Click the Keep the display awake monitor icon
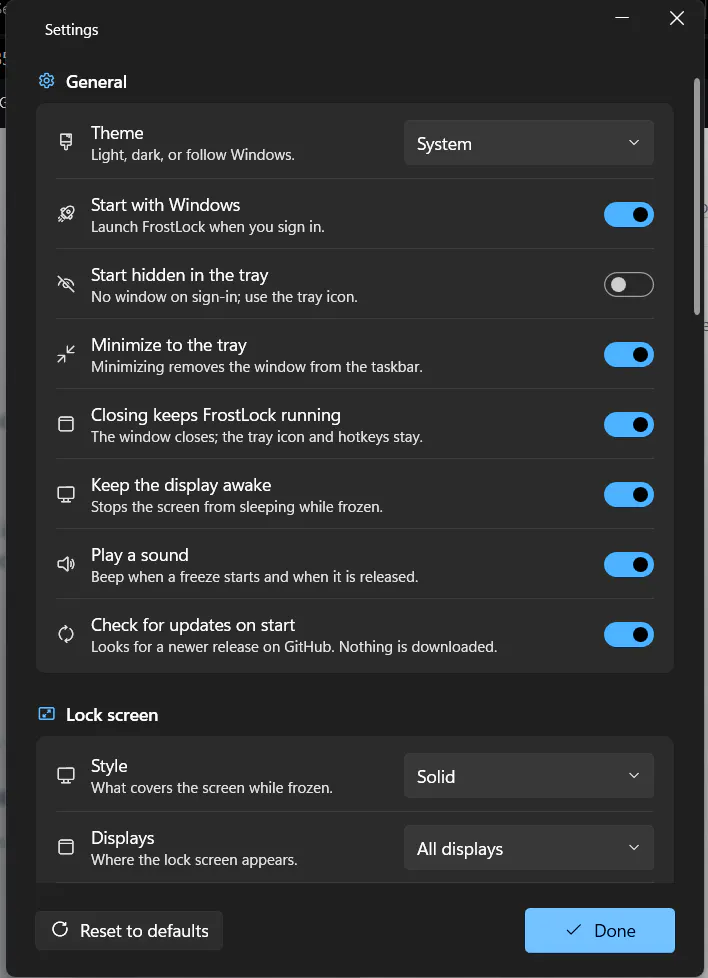708x978 pixels. point(65,495)
